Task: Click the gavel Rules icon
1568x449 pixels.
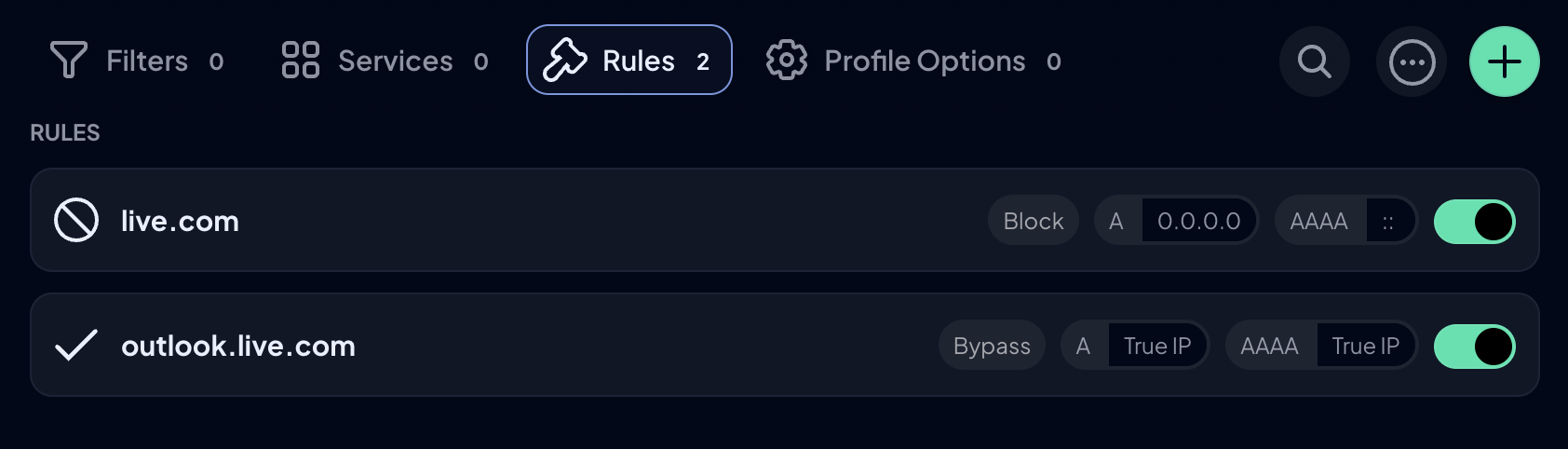Action: coord(565,61)
